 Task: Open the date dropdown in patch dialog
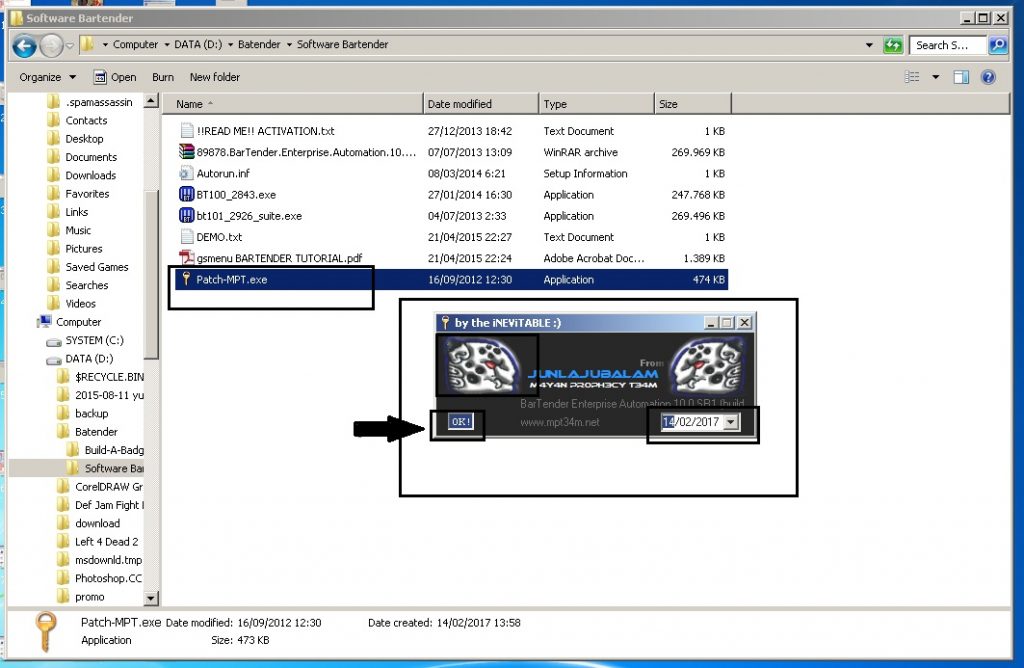coord(731,422)
